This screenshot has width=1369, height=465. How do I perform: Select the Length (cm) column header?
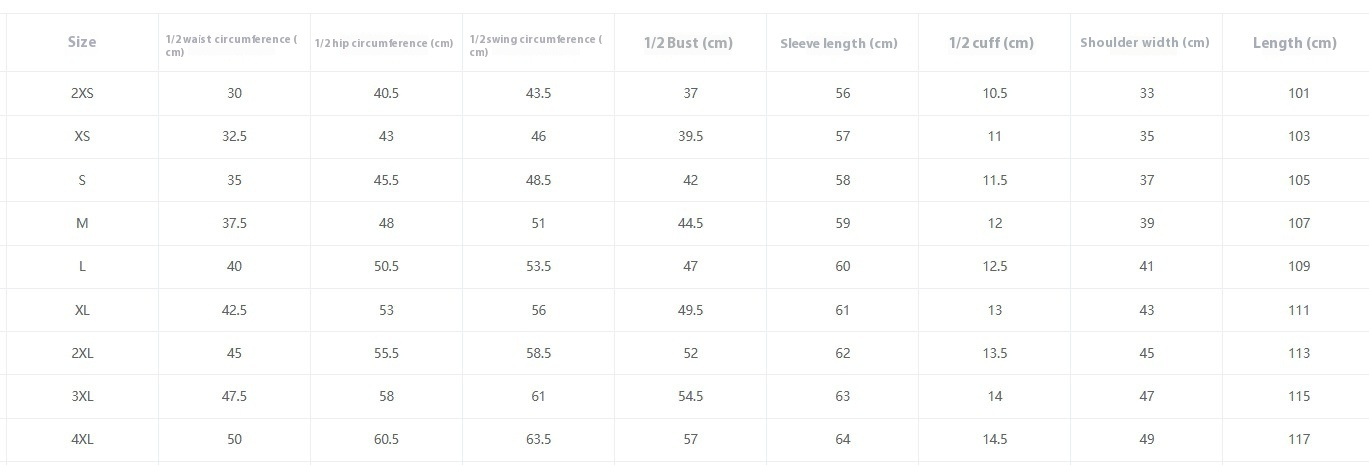(1295, 42)
